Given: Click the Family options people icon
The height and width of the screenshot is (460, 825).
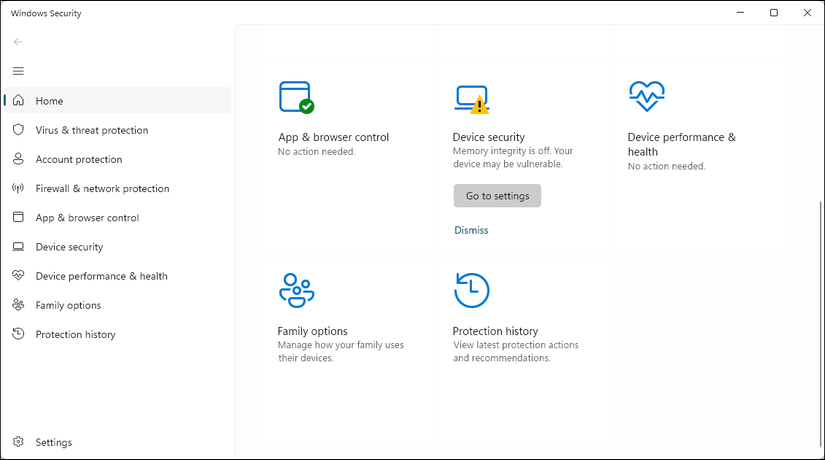Looking at the screenshot, I should point(296,290).
